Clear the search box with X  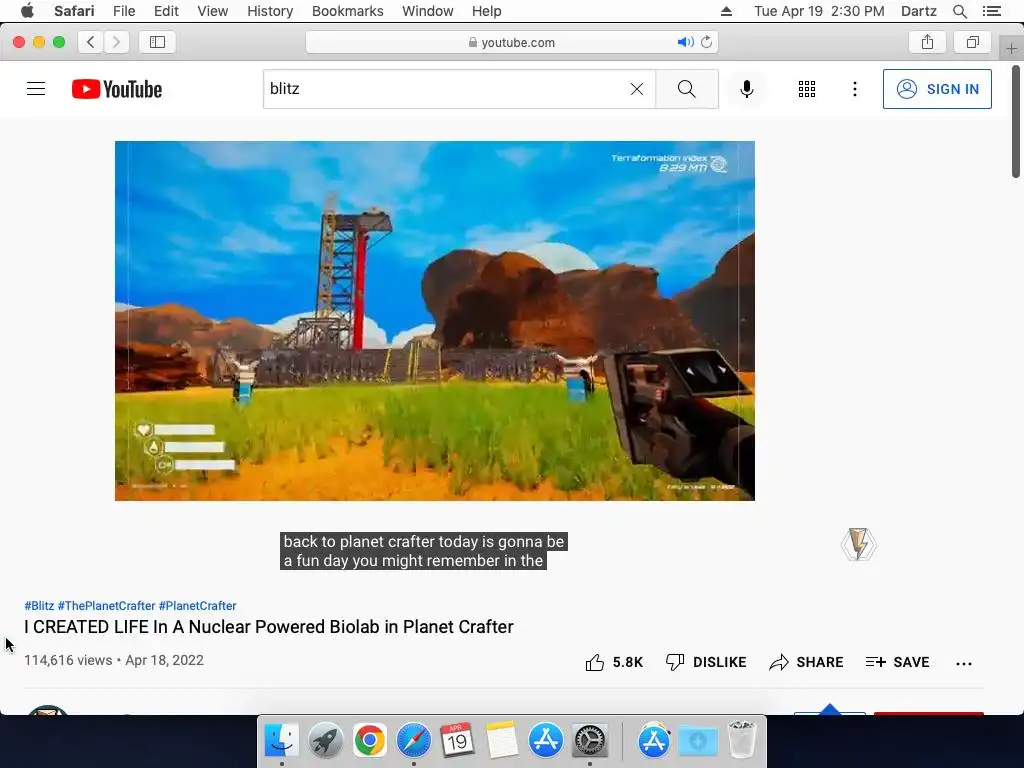[637, 89]
